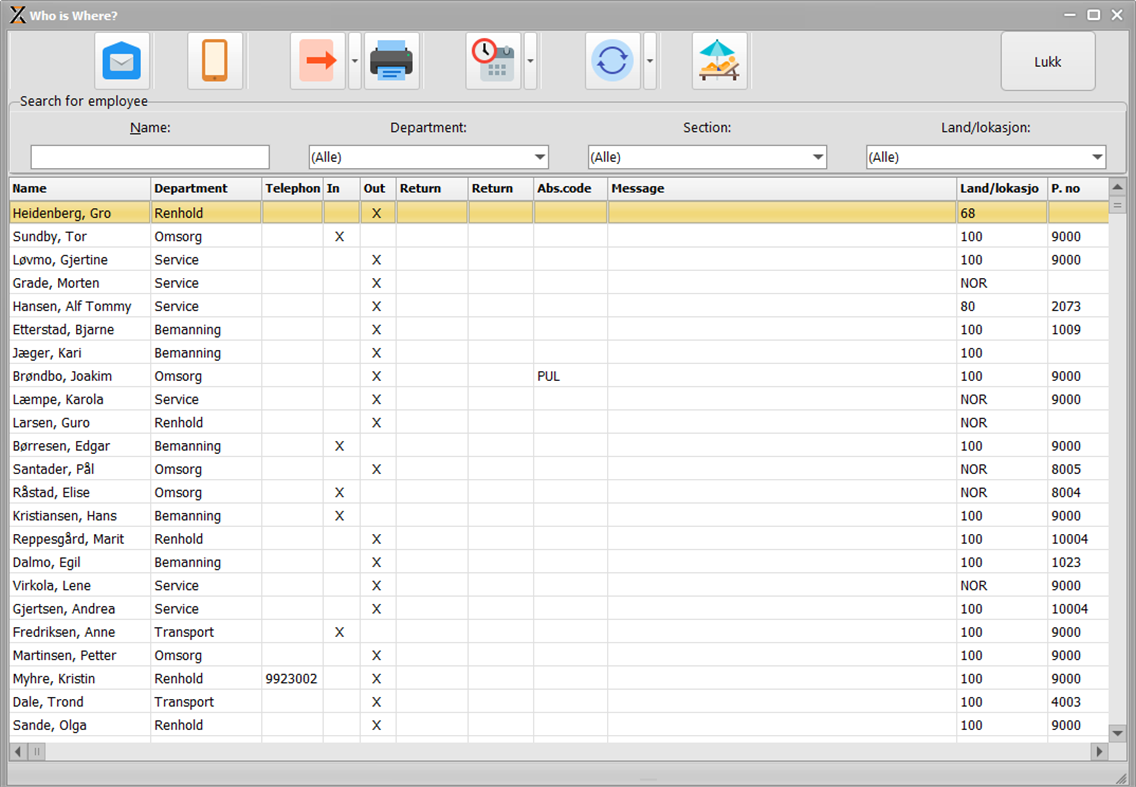Open the Department filter combo box
This screenshot has height=787, width=1136.
pos(428,156)
